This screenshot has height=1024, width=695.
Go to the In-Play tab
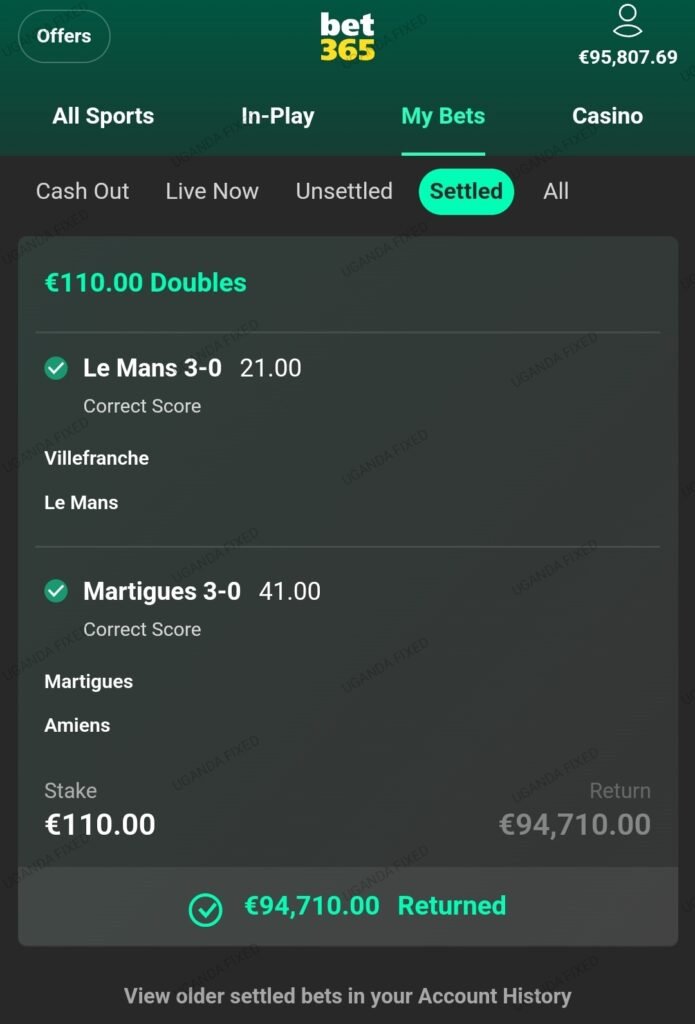pyautogui.click(x=277, y=116)
